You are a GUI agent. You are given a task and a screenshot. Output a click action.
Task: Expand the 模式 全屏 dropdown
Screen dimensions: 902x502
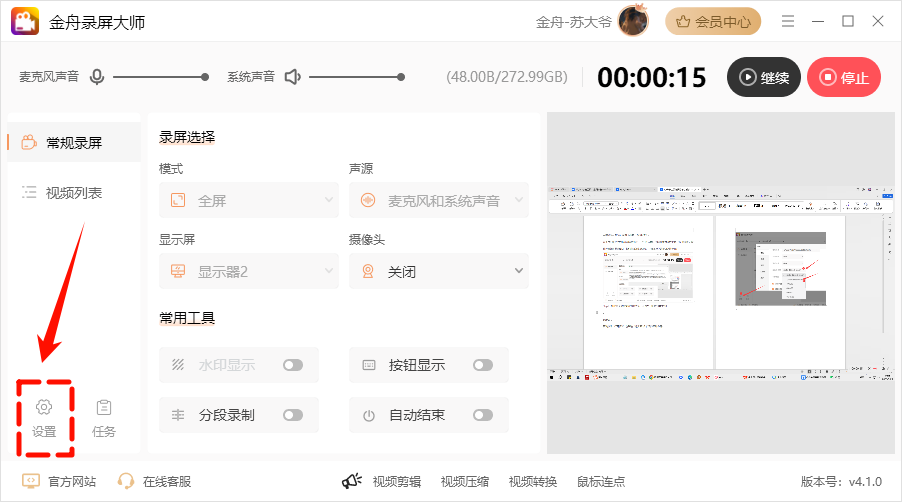click(x=249, y=200)
